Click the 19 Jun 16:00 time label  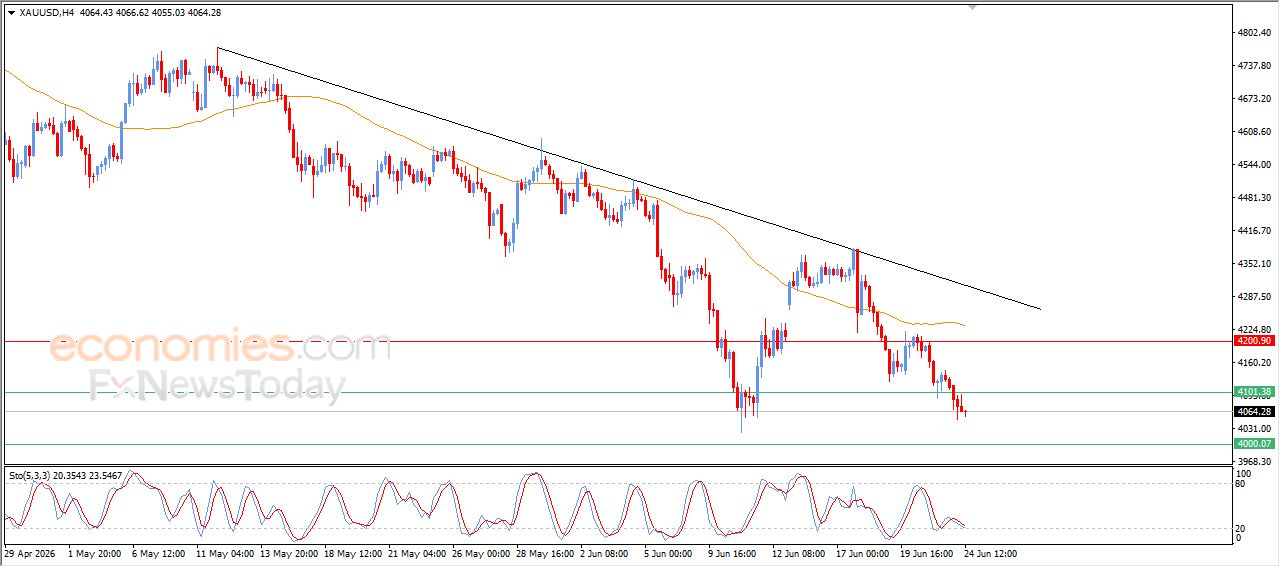927,553
